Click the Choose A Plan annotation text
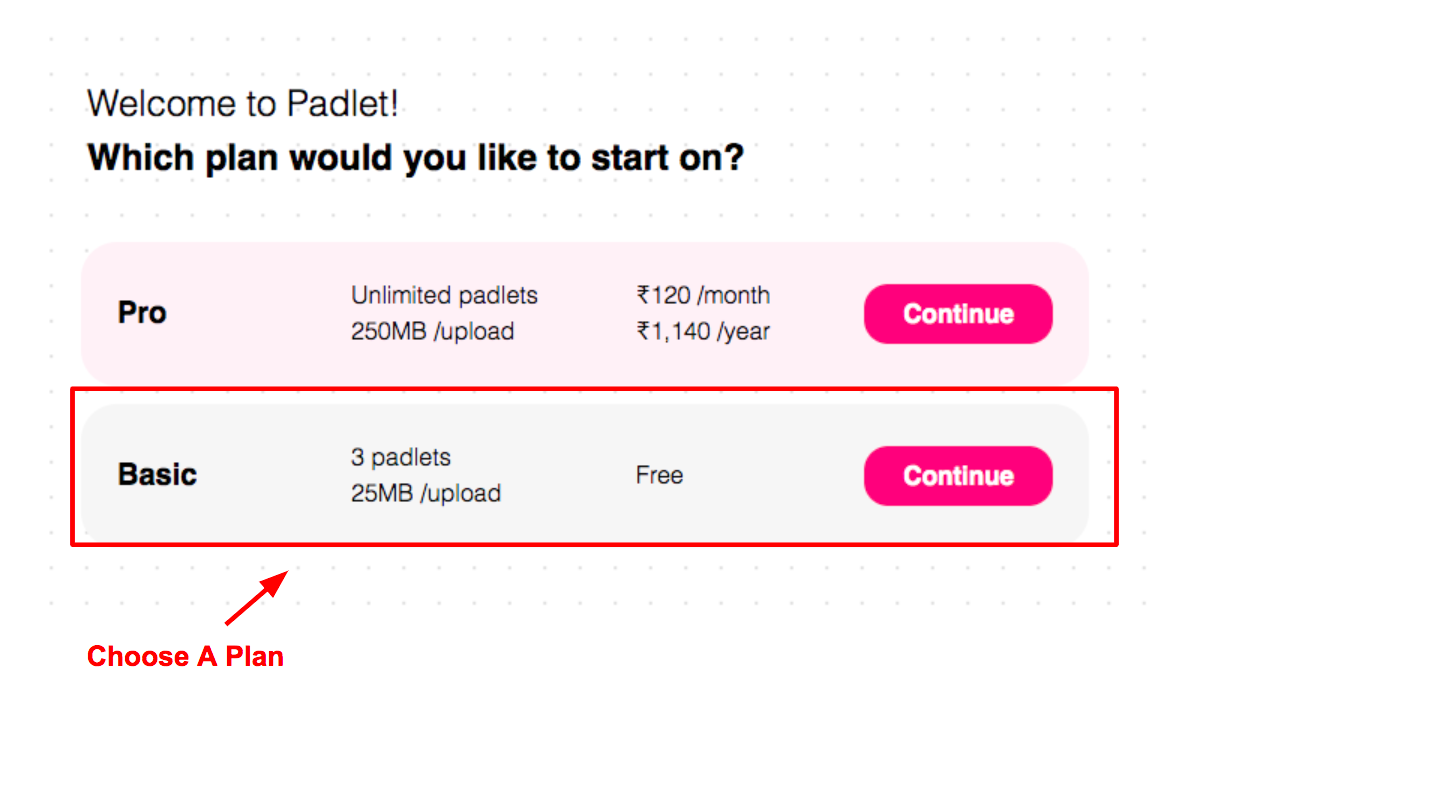The width and height of the screenshot is (1434, 803). click(184, 656)
